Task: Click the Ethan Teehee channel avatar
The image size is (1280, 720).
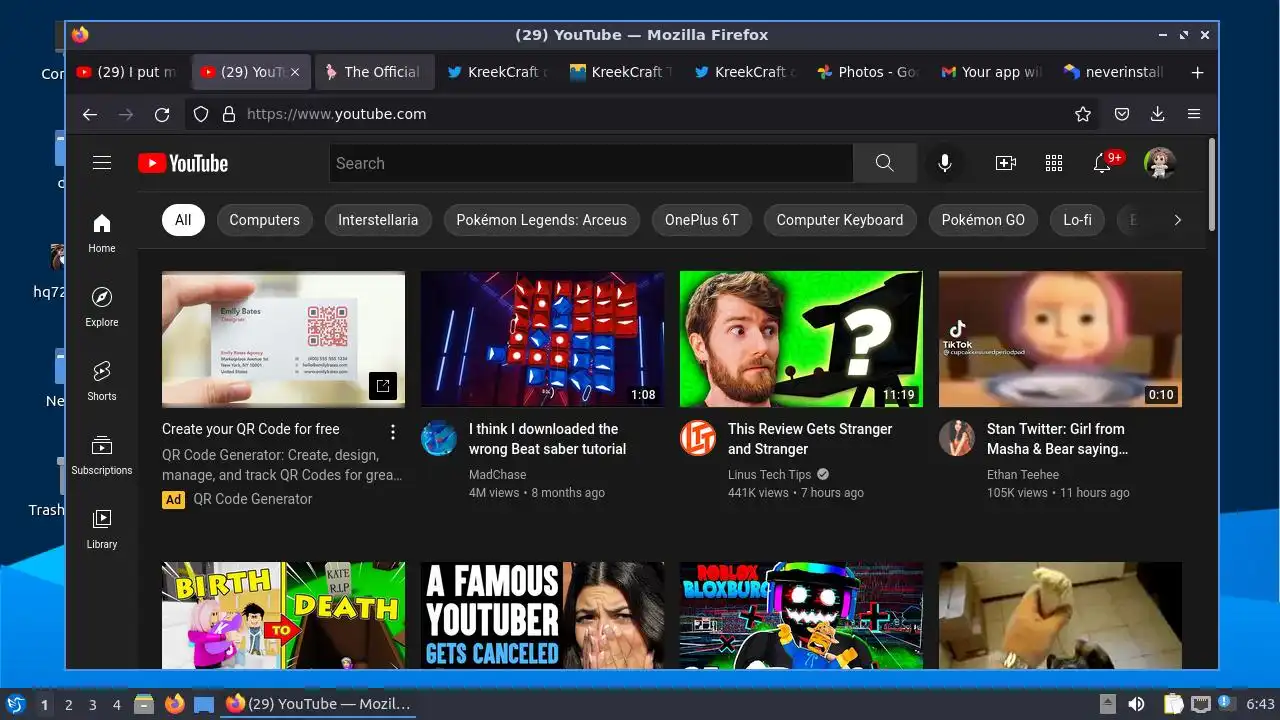Action: tap(957, 438)
